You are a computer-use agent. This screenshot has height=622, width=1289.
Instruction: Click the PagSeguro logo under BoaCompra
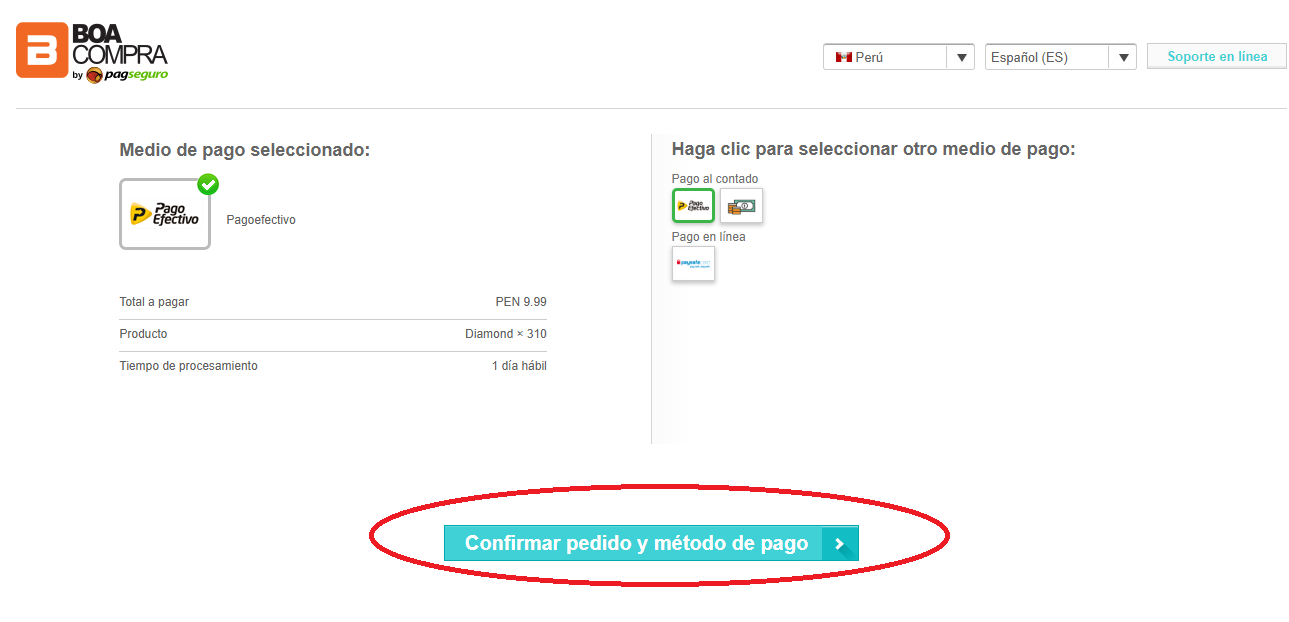pyautogui.click(x=127, y=75)
